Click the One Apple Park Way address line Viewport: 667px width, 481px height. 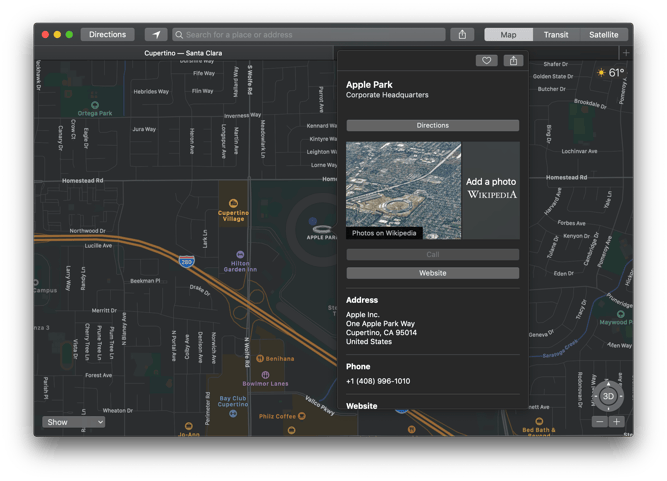380,324
